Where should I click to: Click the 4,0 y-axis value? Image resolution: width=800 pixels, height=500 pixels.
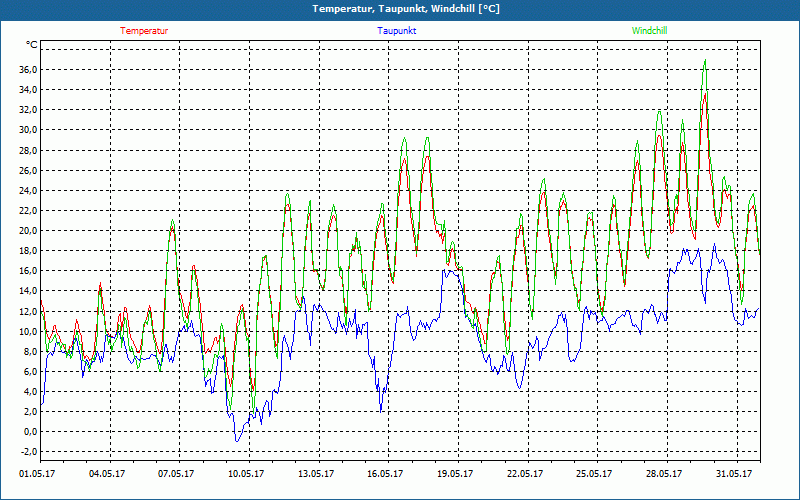pos(31,392)
